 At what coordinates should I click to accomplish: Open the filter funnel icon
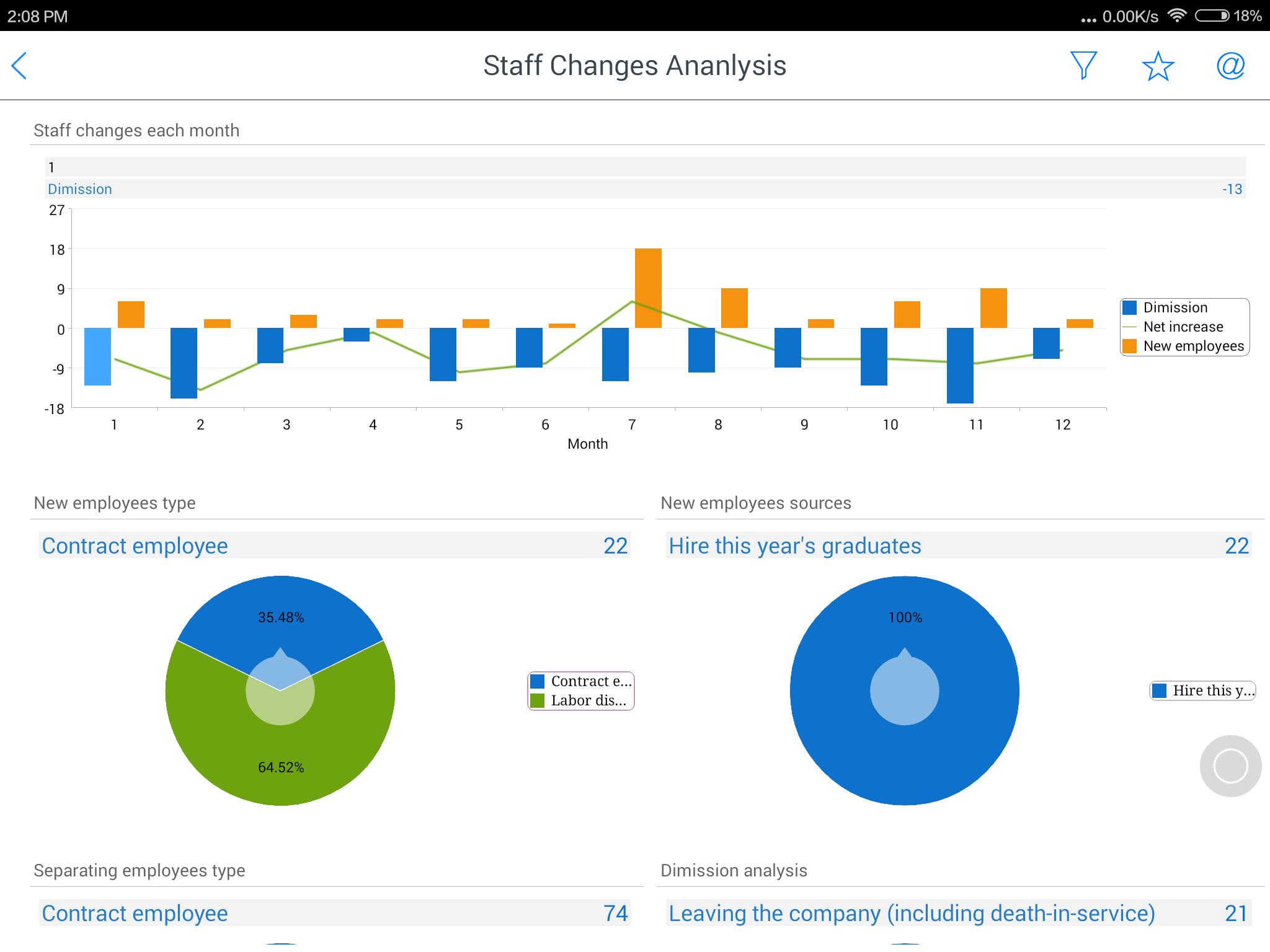[x=1084, y=66]
